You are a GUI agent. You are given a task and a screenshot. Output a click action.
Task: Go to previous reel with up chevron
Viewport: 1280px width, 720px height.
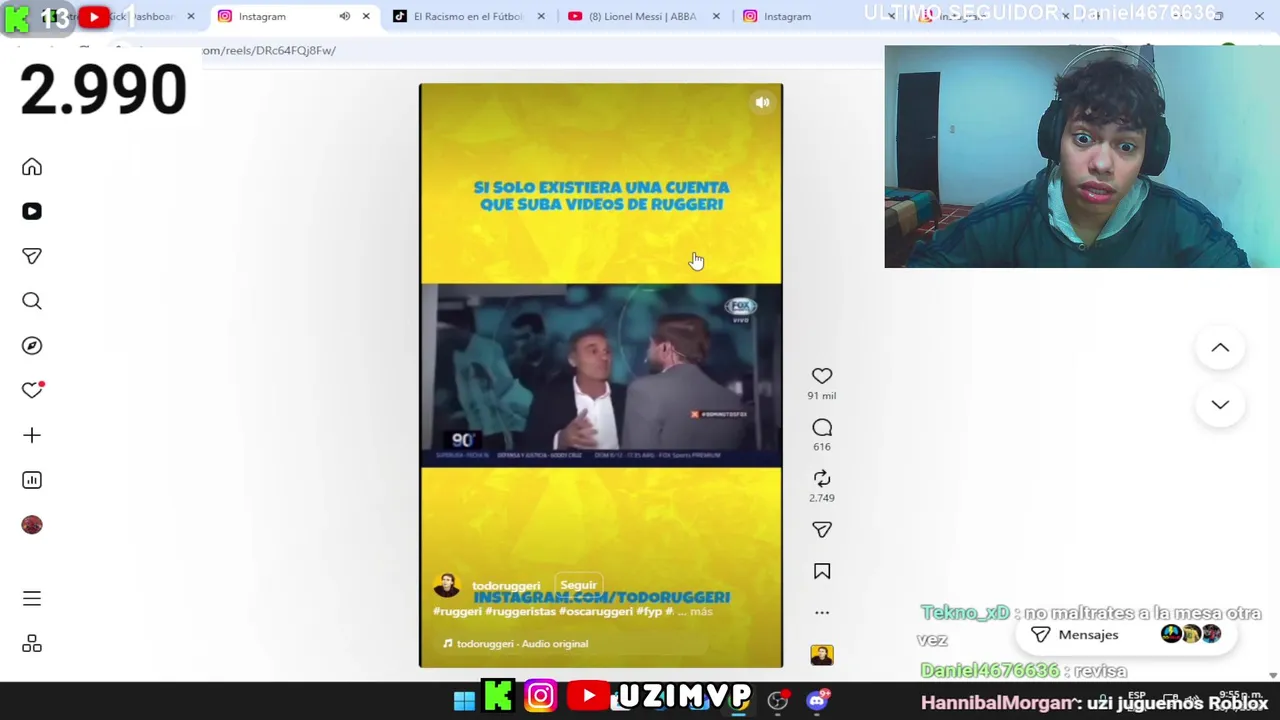pos(1220,348)
